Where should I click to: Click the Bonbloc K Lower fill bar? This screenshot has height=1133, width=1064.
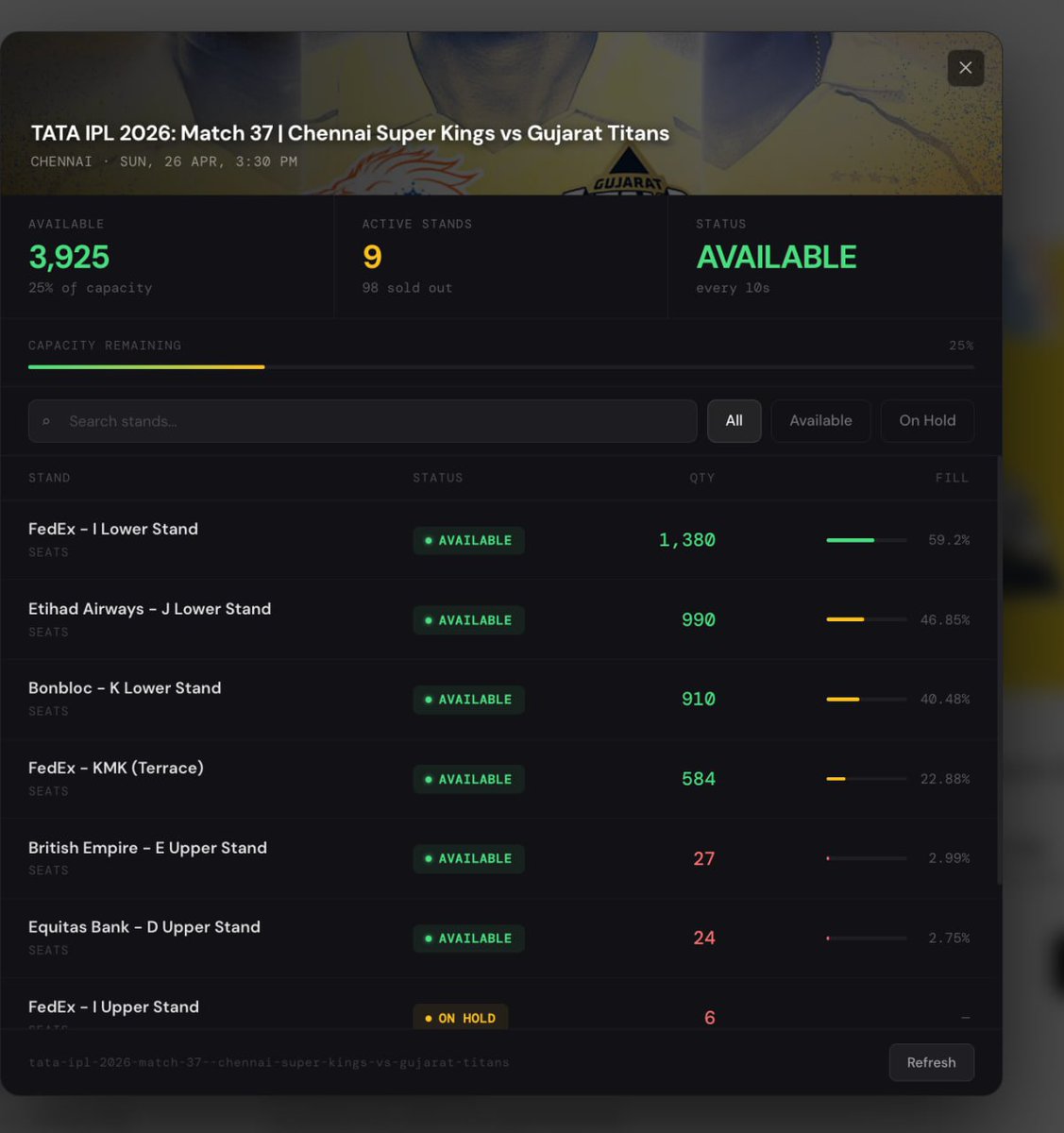coord(867,699)
